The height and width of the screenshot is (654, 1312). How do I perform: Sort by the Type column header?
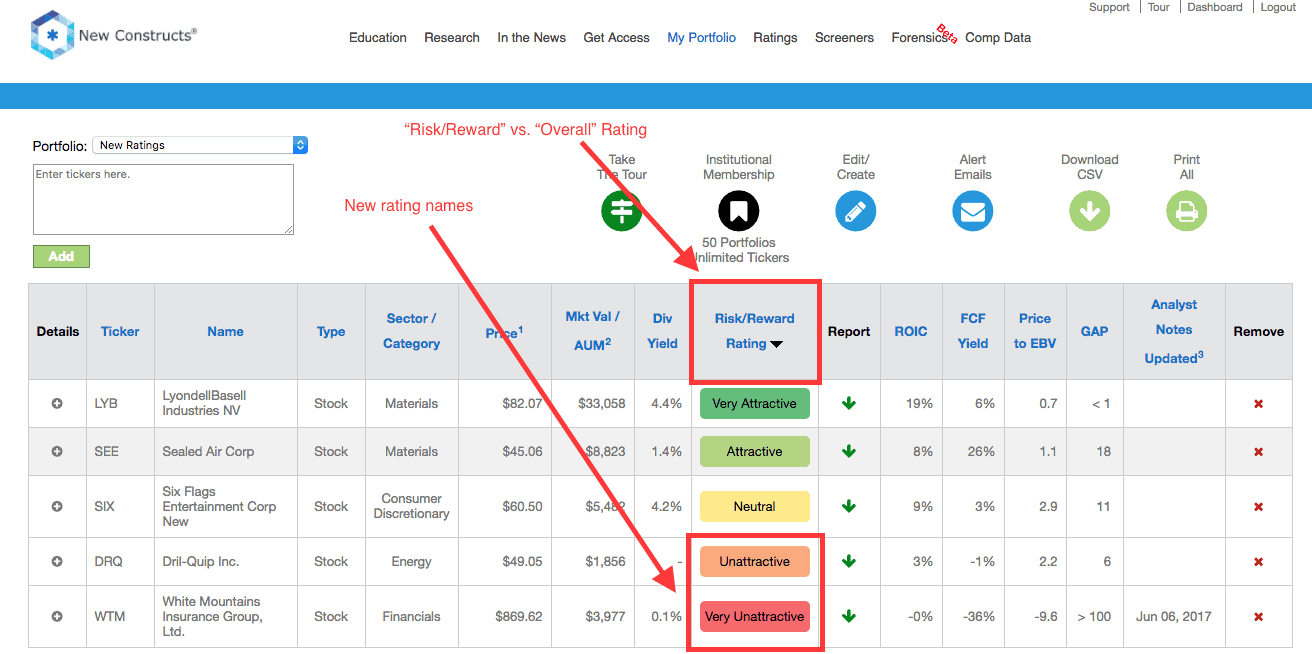[x=331, y=331]
